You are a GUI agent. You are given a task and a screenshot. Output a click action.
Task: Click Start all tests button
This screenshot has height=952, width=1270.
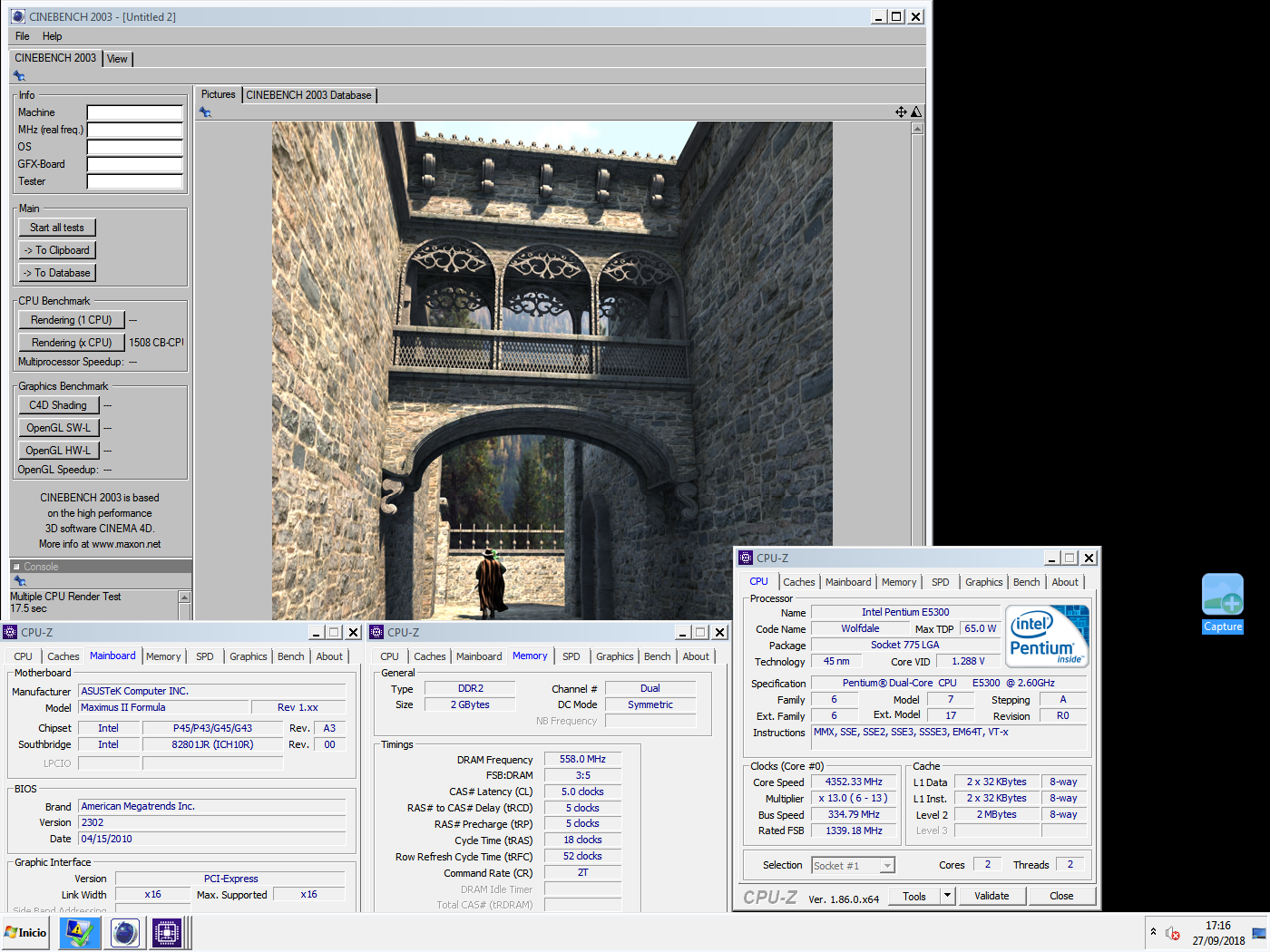(57, 228)
